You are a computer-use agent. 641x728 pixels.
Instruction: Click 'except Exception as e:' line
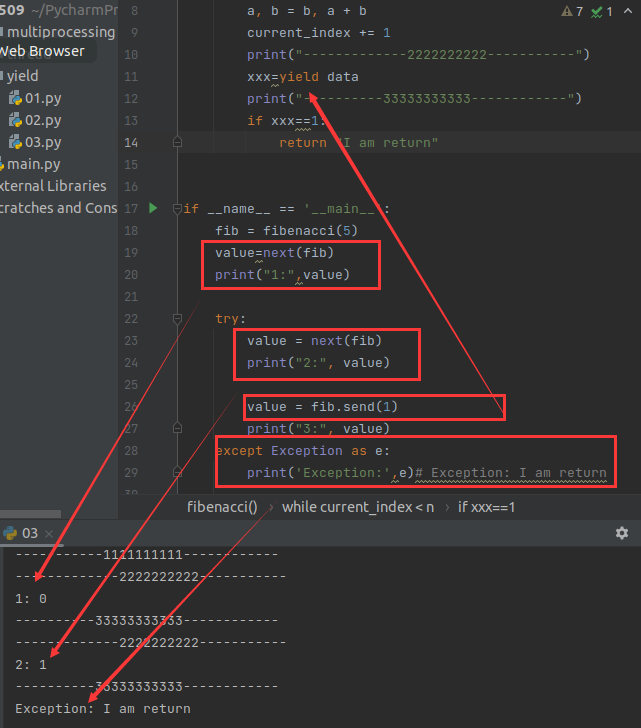coord(303,451)
